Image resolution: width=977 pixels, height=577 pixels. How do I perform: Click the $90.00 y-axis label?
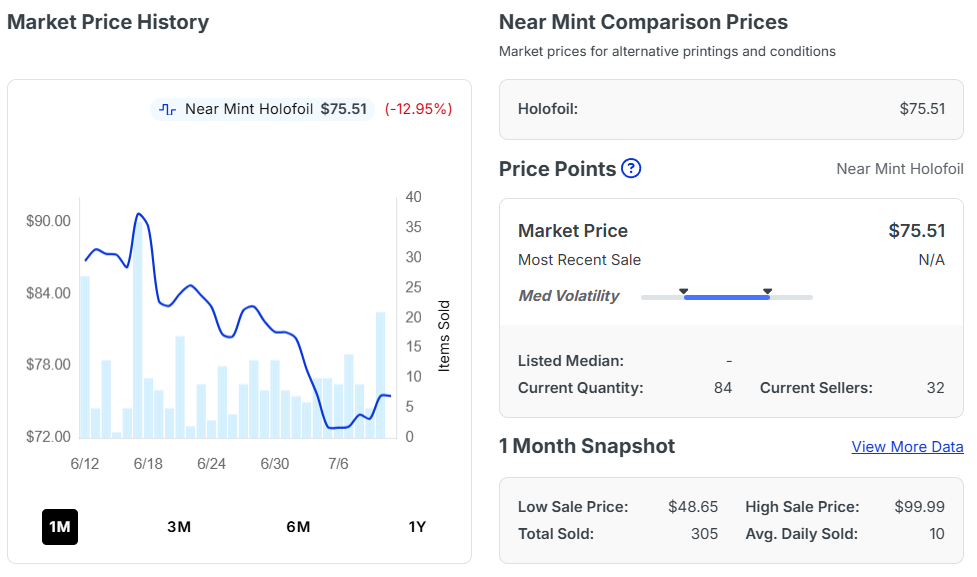(x=48, y=221)
